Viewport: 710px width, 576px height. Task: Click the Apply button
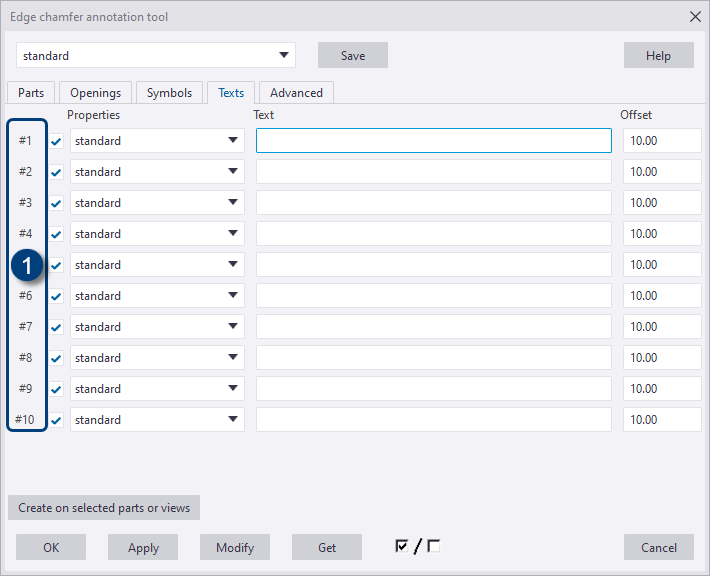click(x=143, y=547)
